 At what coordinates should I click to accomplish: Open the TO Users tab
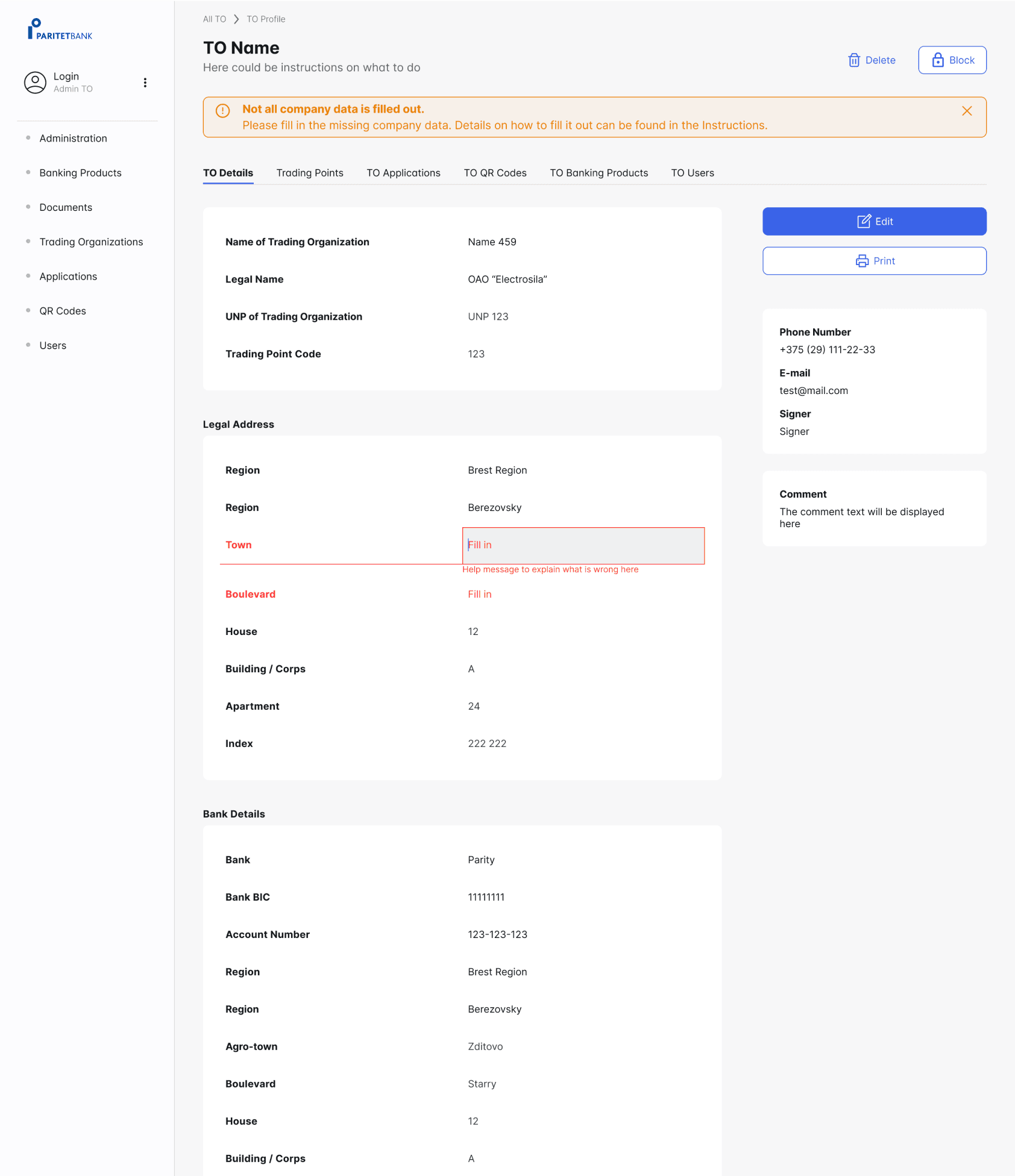[693, 173]
